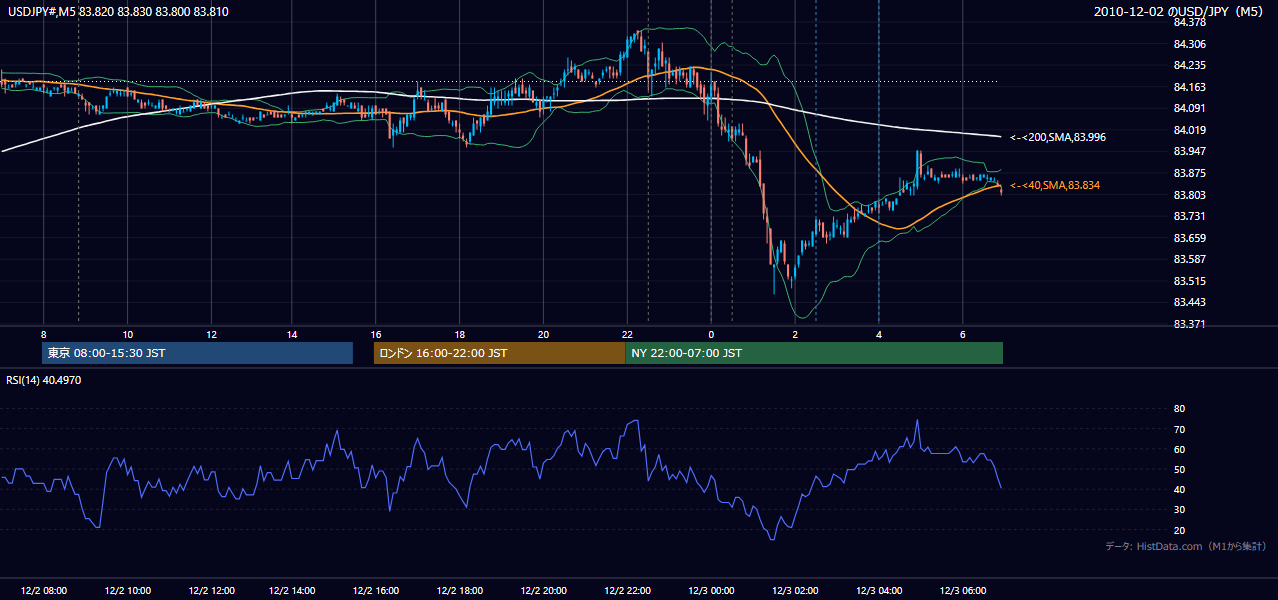Click the hour 2 tick under the price chart
Screen dimensions: 1278x600
tap(795, 334)
